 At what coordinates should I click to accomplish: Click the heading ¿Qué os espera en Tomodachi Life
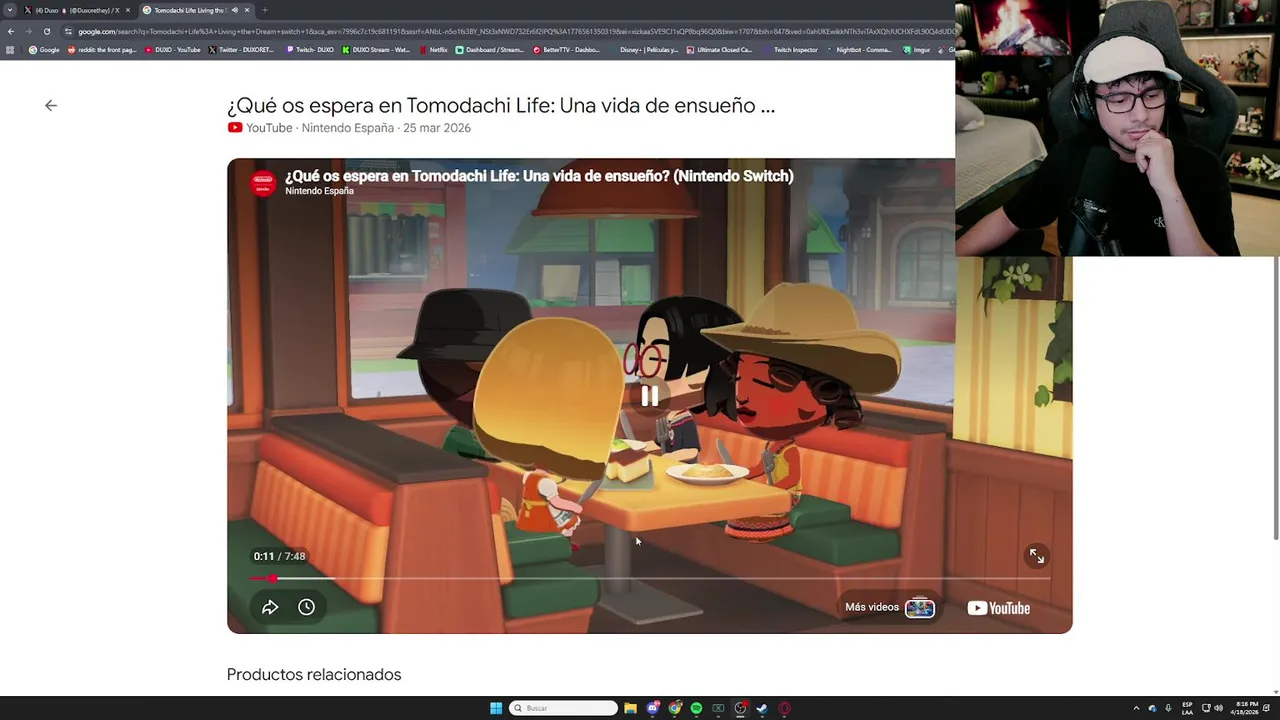point(500,105)
